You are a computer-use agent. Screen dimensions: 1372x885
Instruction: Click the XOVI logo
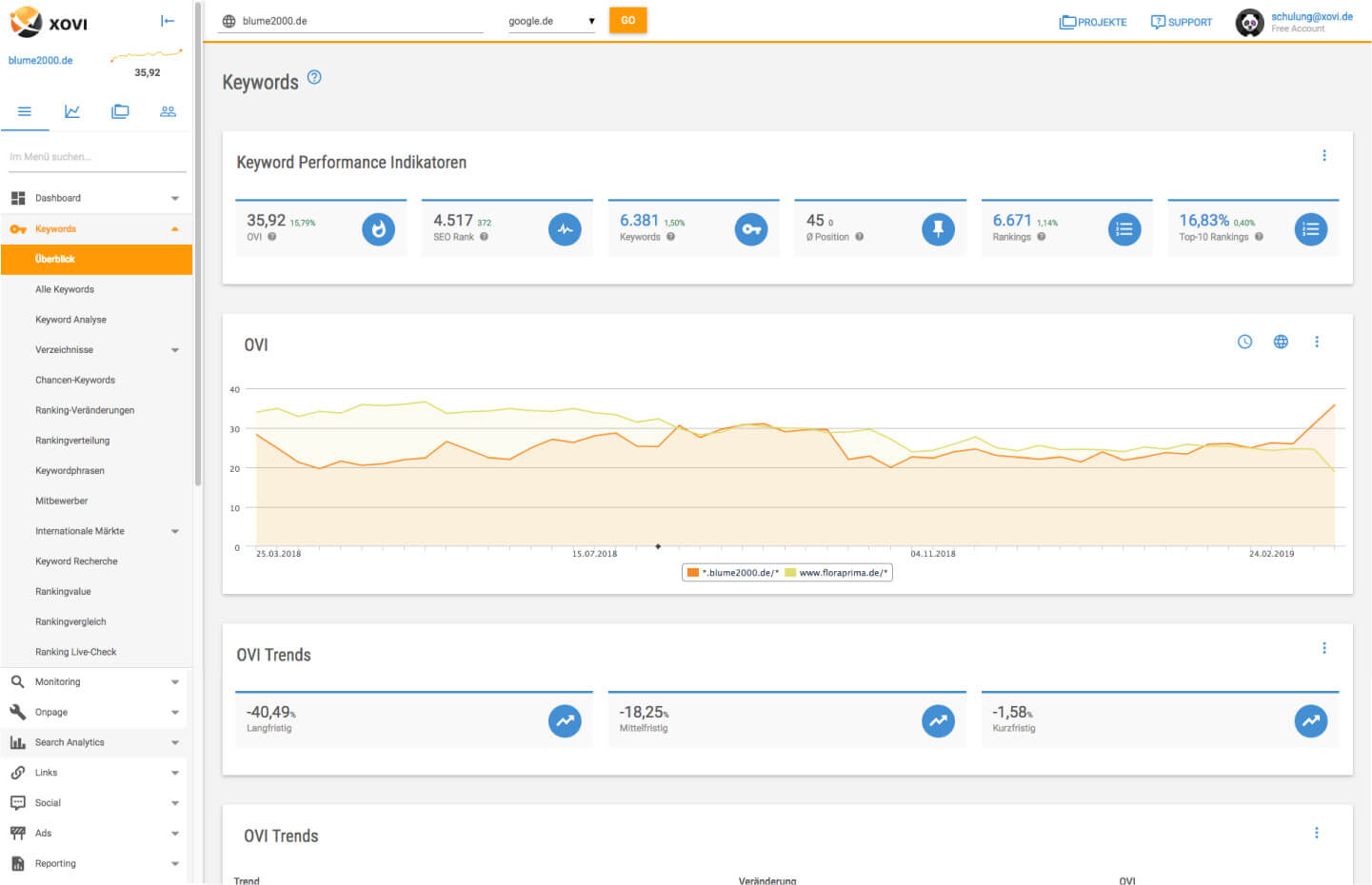(49, 22)
